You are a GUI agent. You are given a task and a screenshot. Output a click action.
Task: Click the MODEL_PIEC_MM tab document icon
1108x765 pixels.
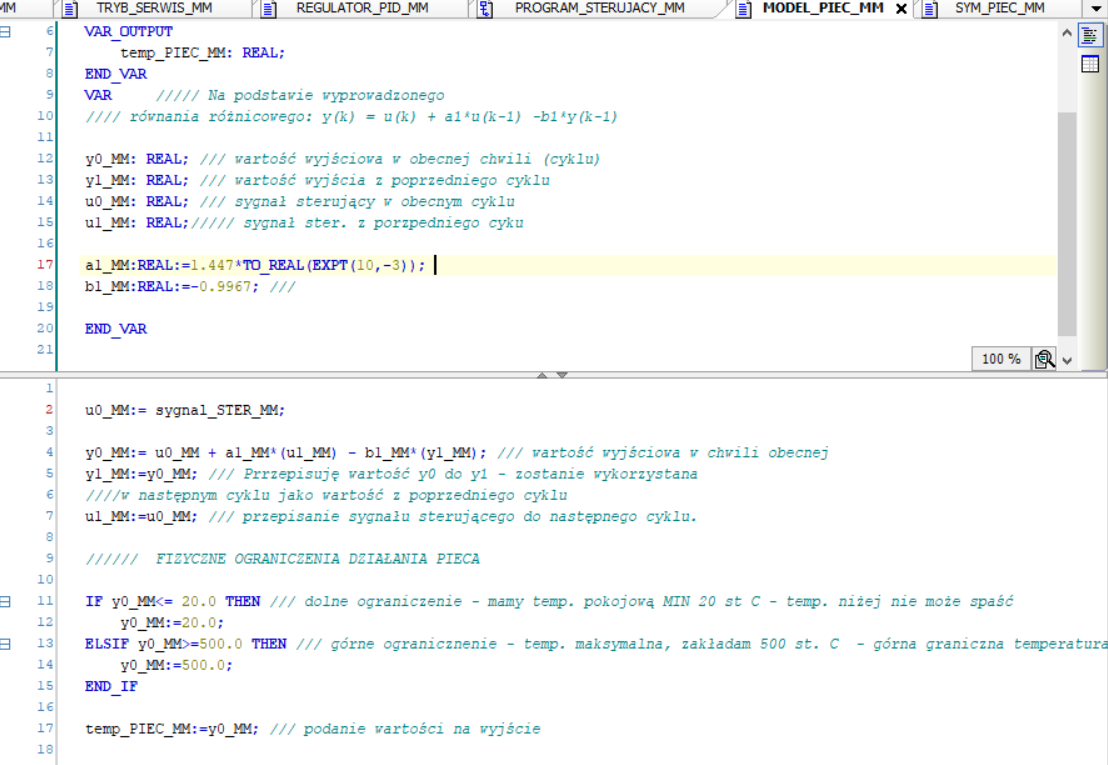(743, 8)
